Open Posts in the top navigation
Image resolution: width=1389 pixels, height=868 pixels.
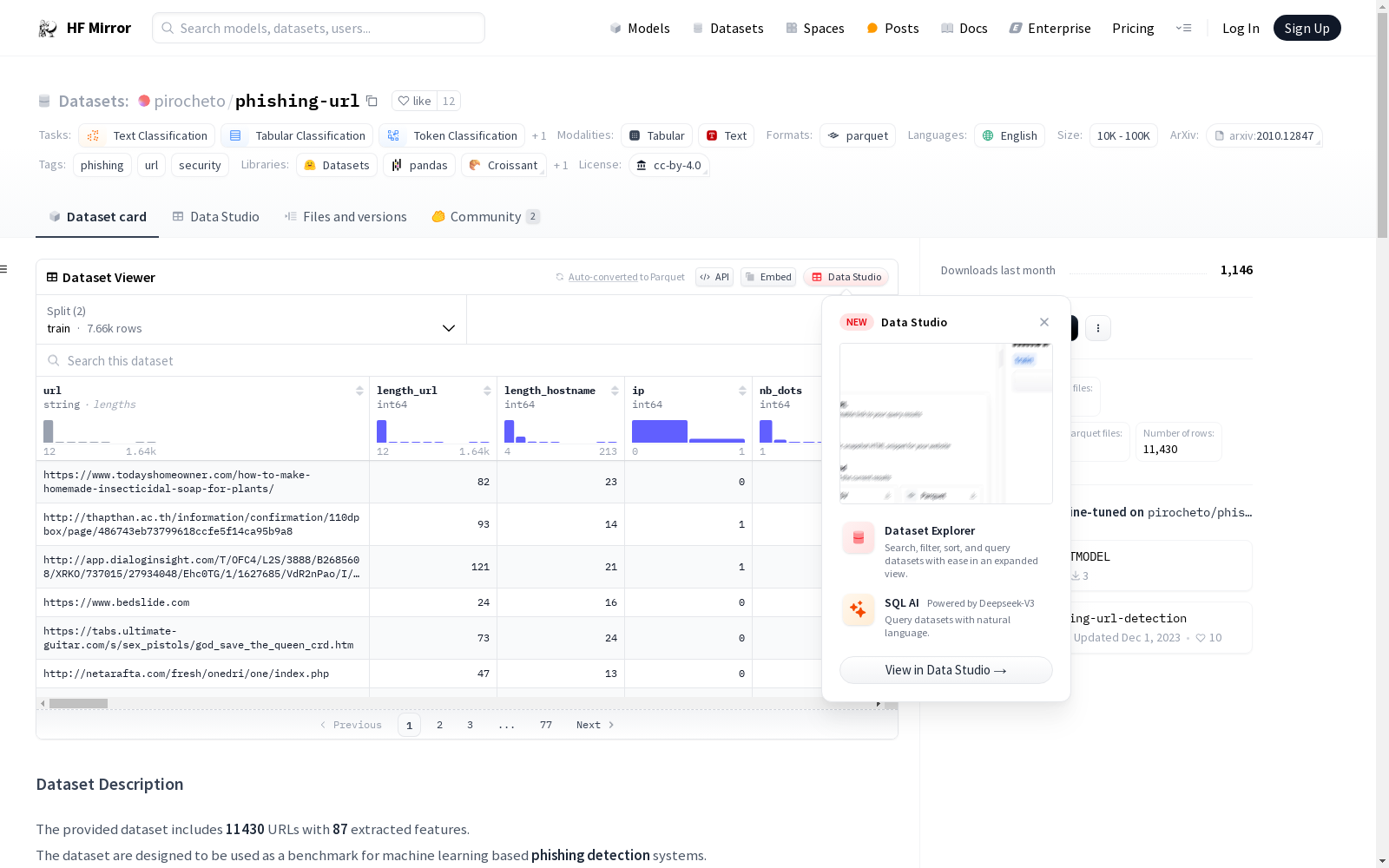pos(892,28)
